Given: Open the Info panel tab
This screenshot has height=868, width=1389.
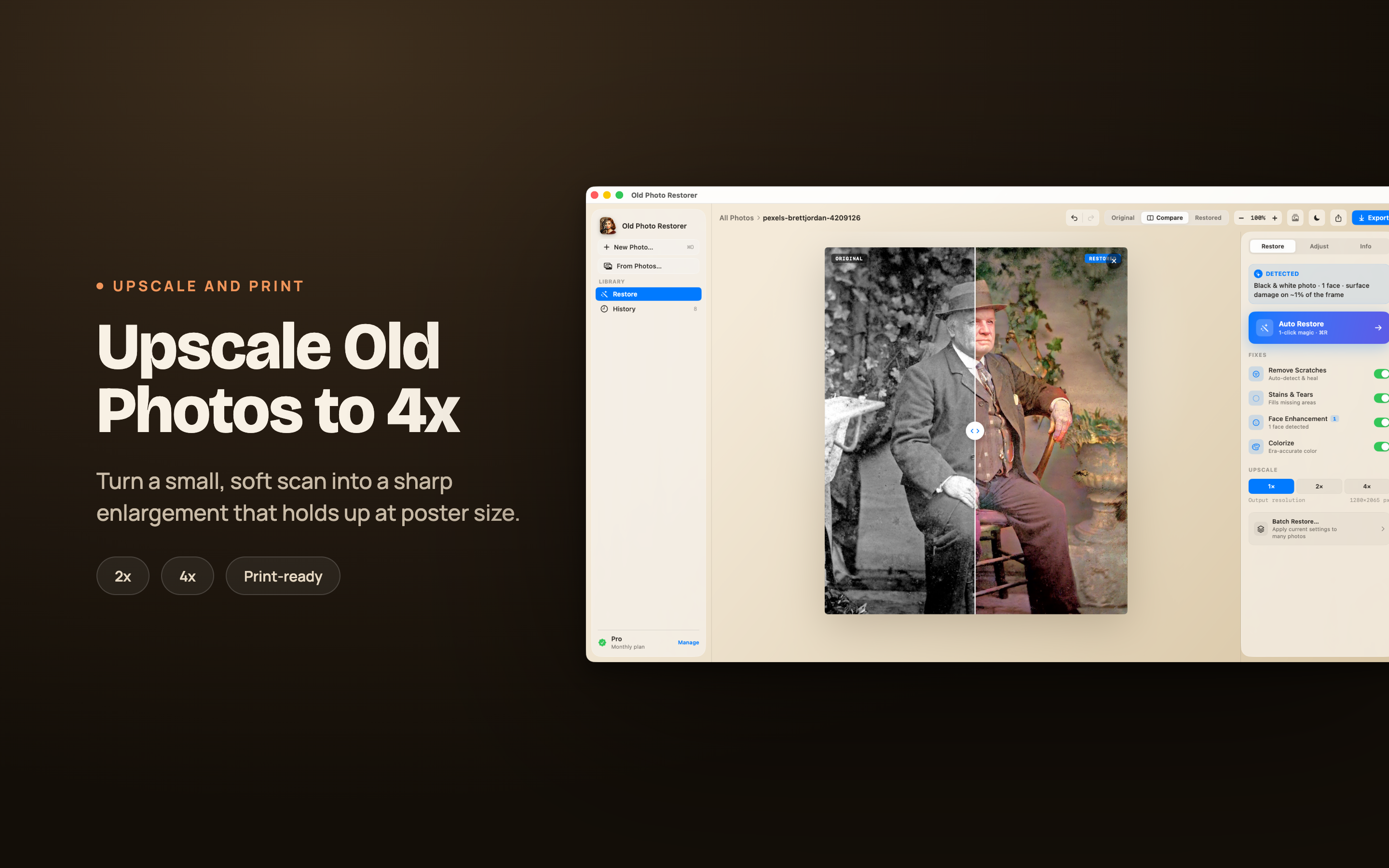Looking at the screenshot, I should [1365, 246].
